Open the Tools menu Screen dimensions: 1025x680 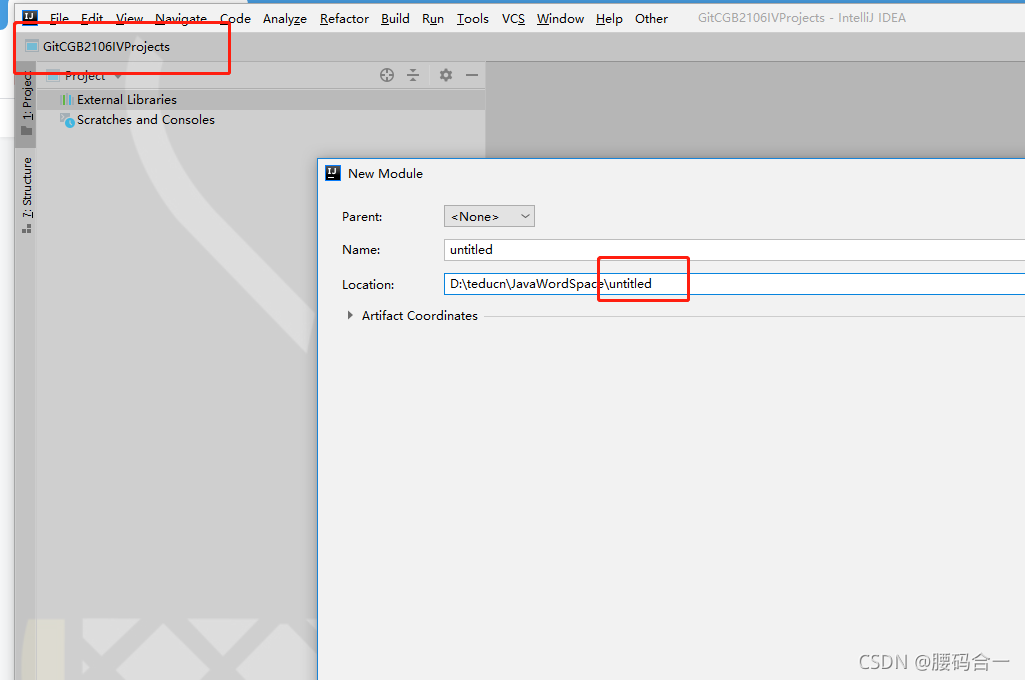coord(472,18)
